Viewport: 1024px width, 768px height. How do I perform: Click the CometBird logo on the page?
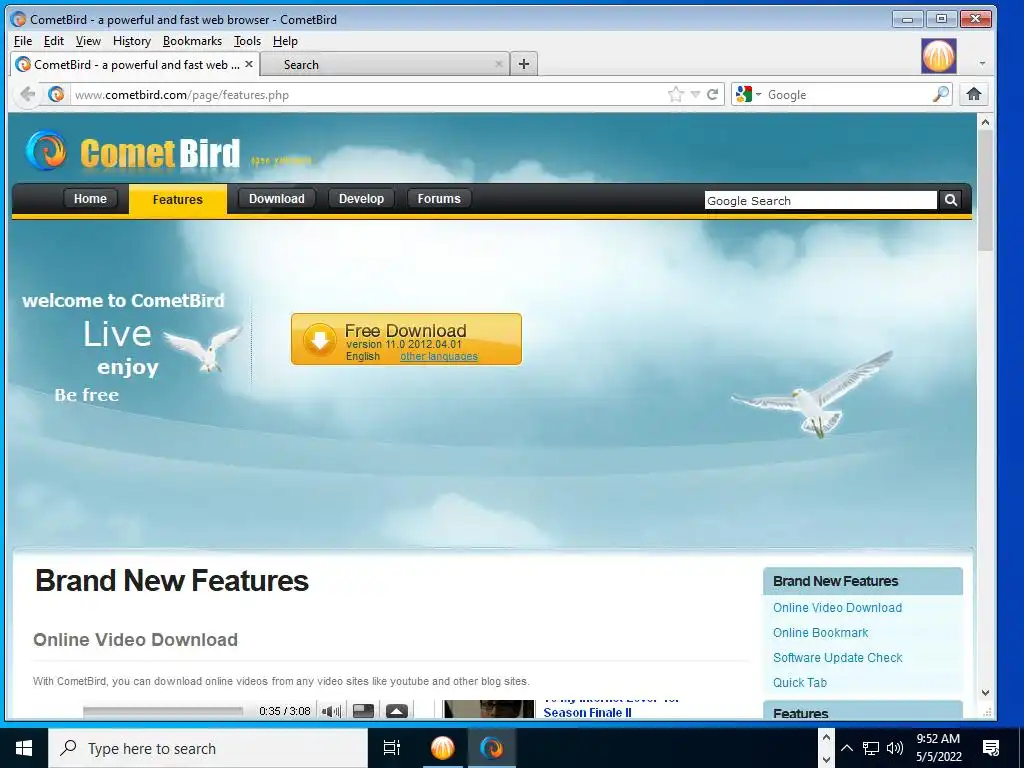(133, 152)
